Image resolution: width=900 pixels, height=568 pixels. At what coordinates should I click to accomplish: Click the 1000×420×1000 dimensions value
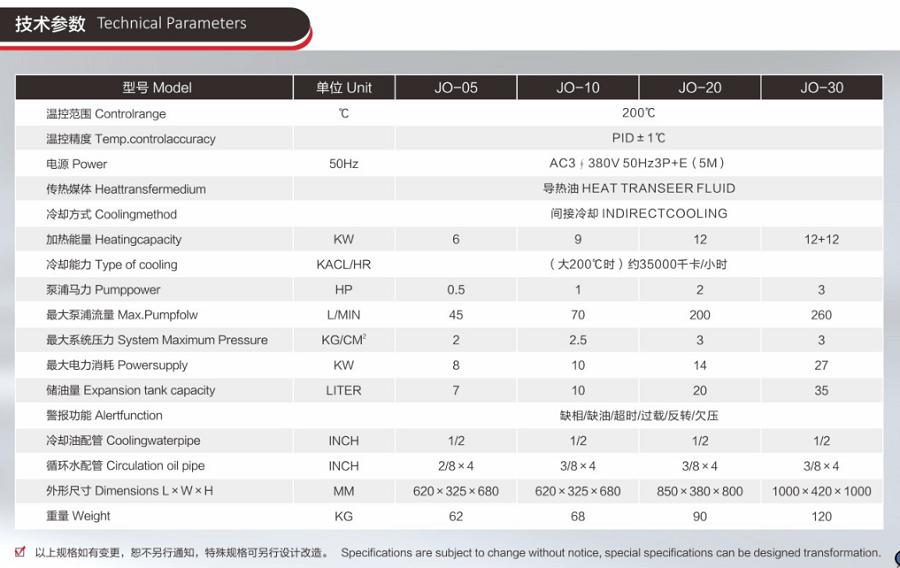[x=821, y=491]
